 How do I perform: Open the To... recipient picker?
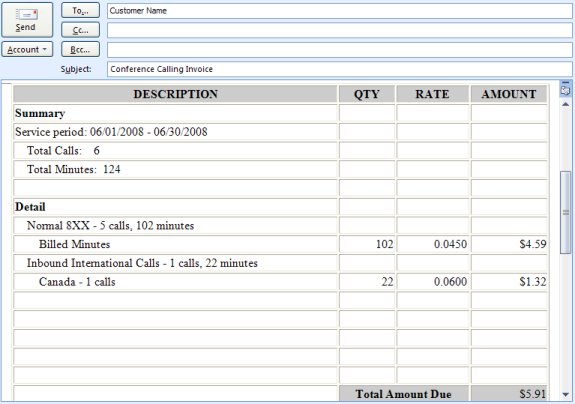click(x=80, y=10)
